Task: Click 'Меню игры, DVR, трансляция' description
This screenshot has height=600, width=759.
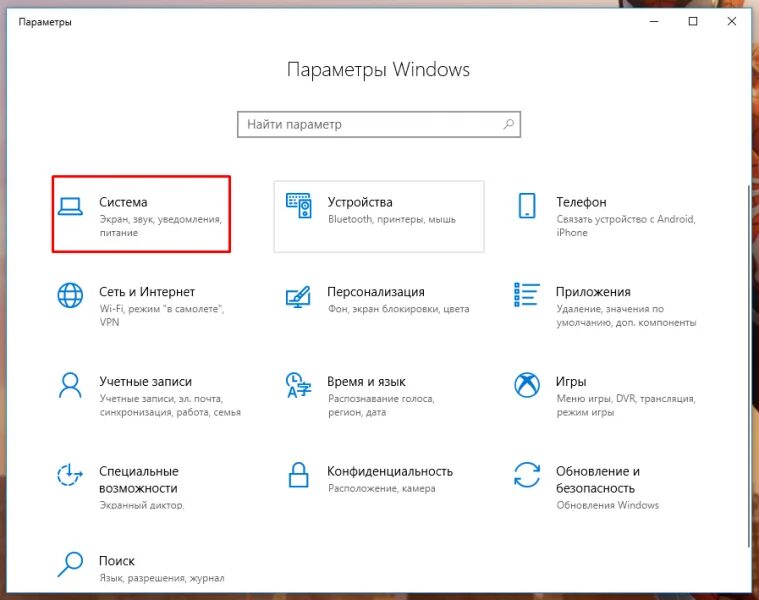Action: pyautogui.click(x=626, y=405)
